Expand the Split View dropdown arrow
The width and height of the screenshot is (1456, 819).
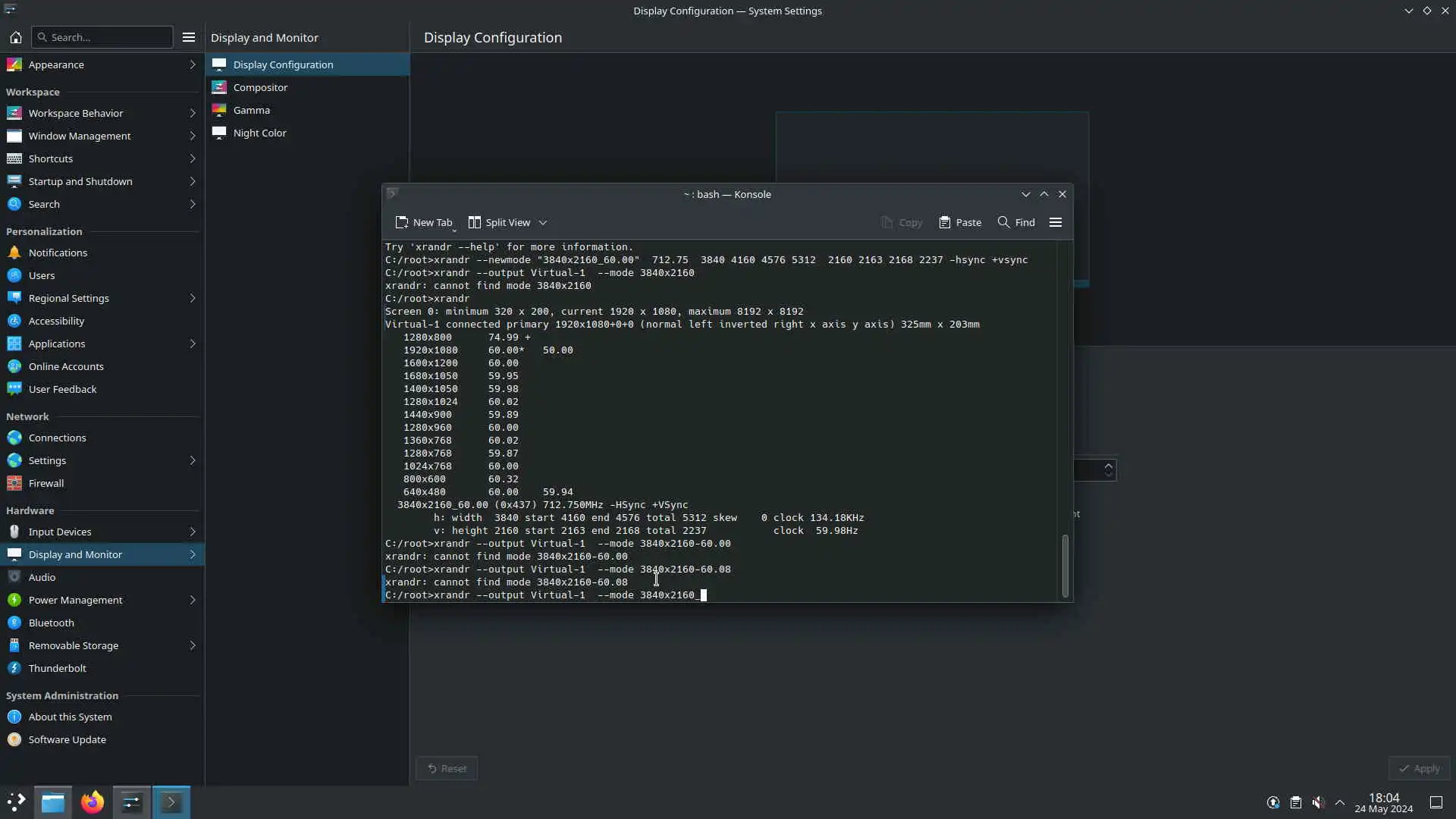click(x=543, y=222)
